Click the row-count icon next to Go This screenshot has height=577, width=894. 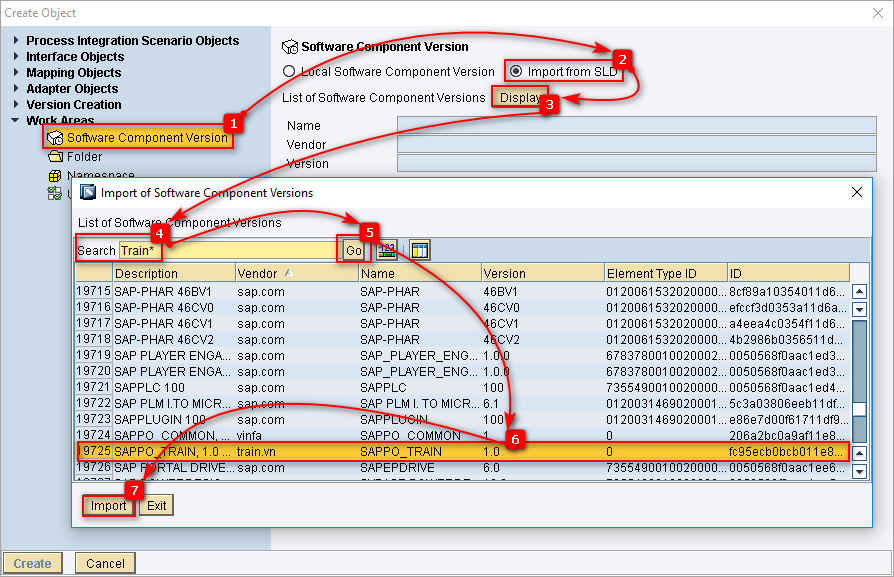click(387, 249)
